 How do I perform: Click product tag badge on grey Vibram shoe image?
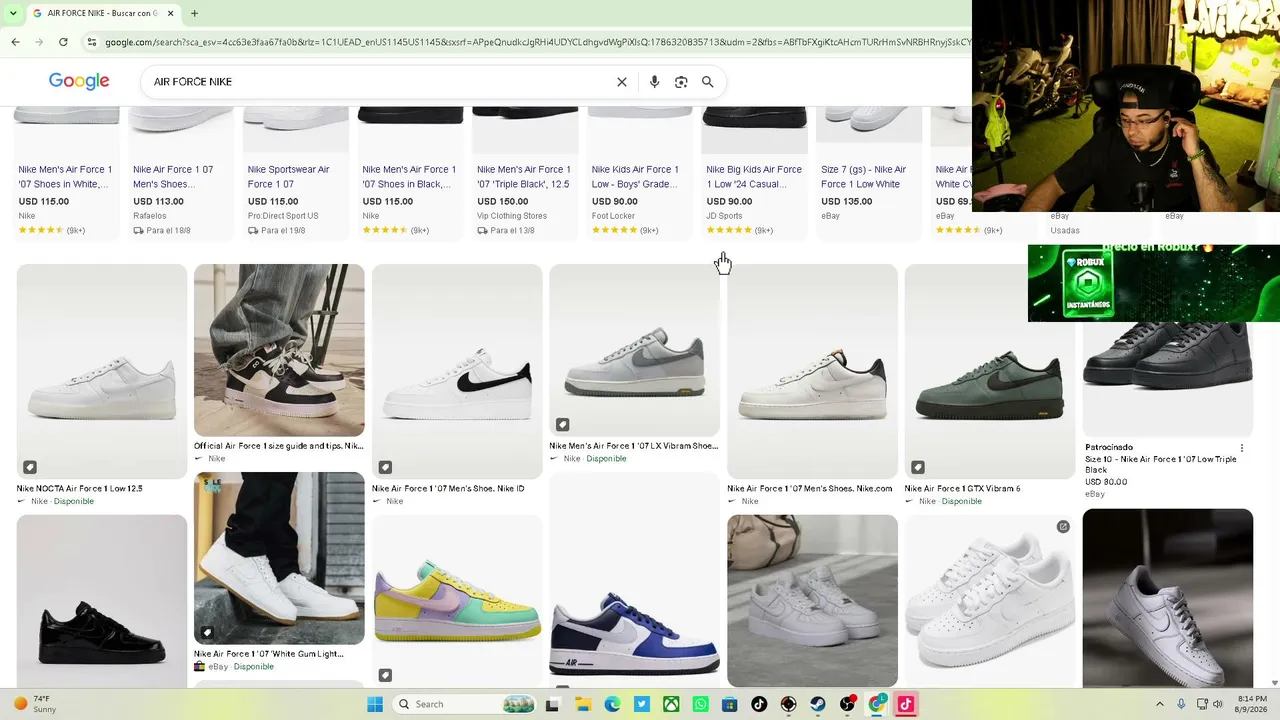(563, 424)
